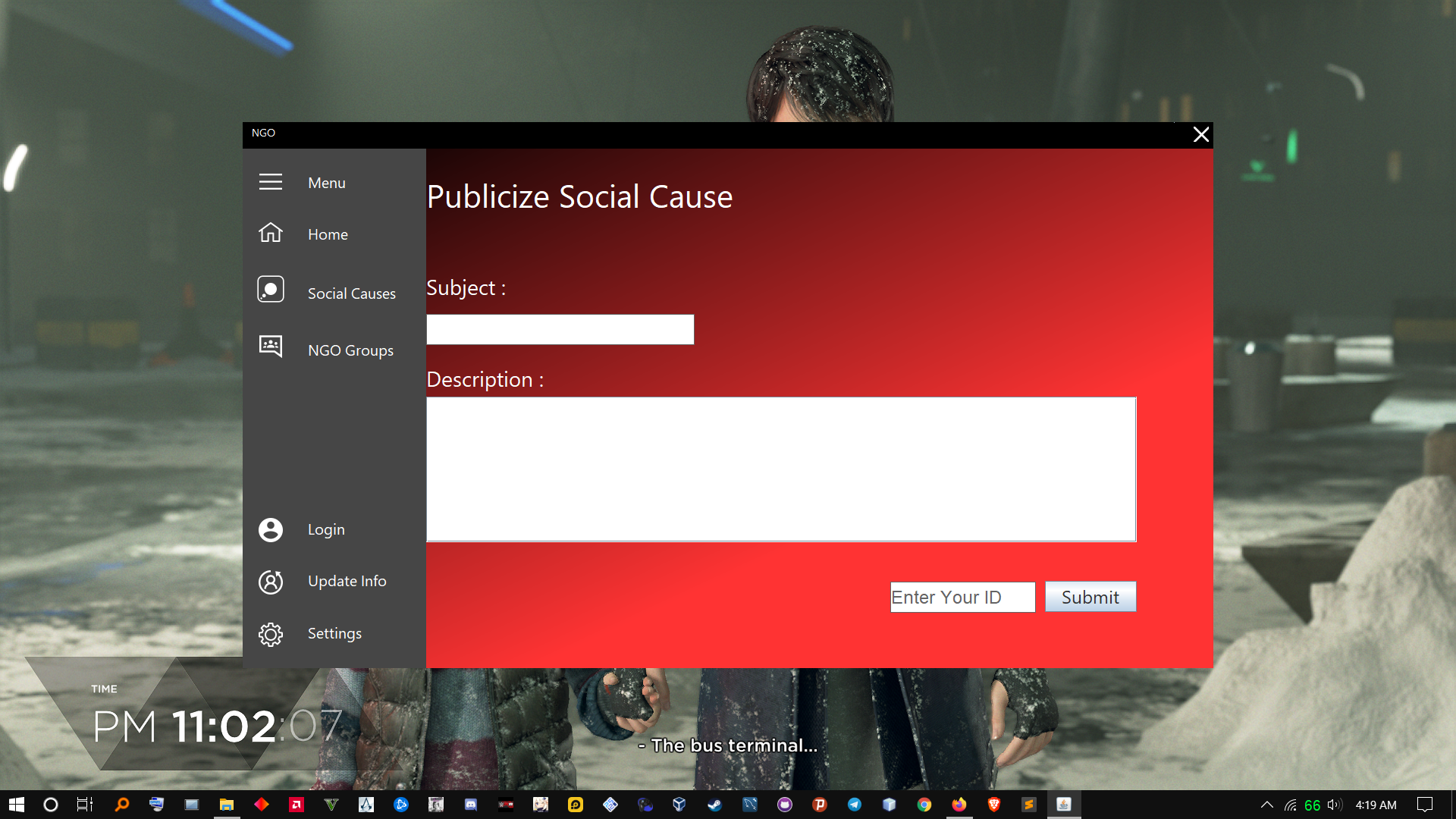Screen dimensions: 1456x819
Task: Close the NGO window
Action: [x=1200, y=135]
